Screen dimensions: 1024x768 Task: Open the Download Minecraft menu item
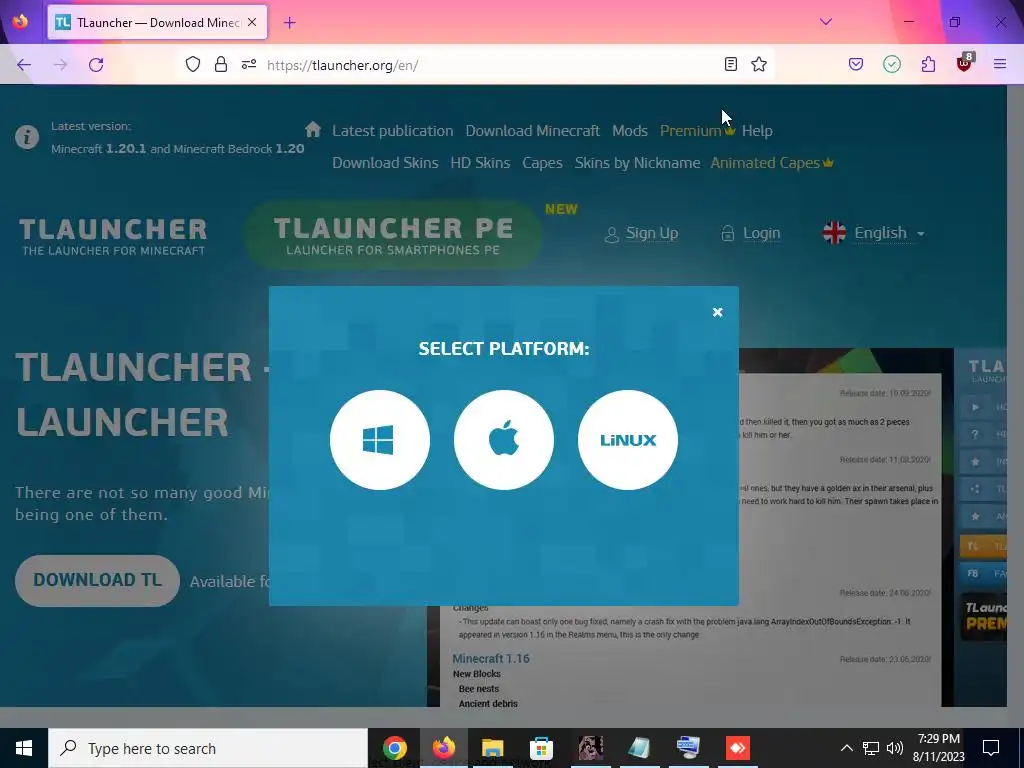pos(532,131)
